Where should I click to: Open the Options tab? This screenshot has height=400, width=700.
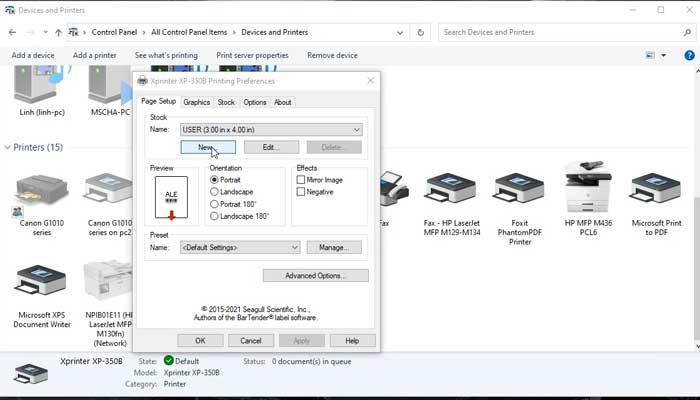[x=255, y=102]
